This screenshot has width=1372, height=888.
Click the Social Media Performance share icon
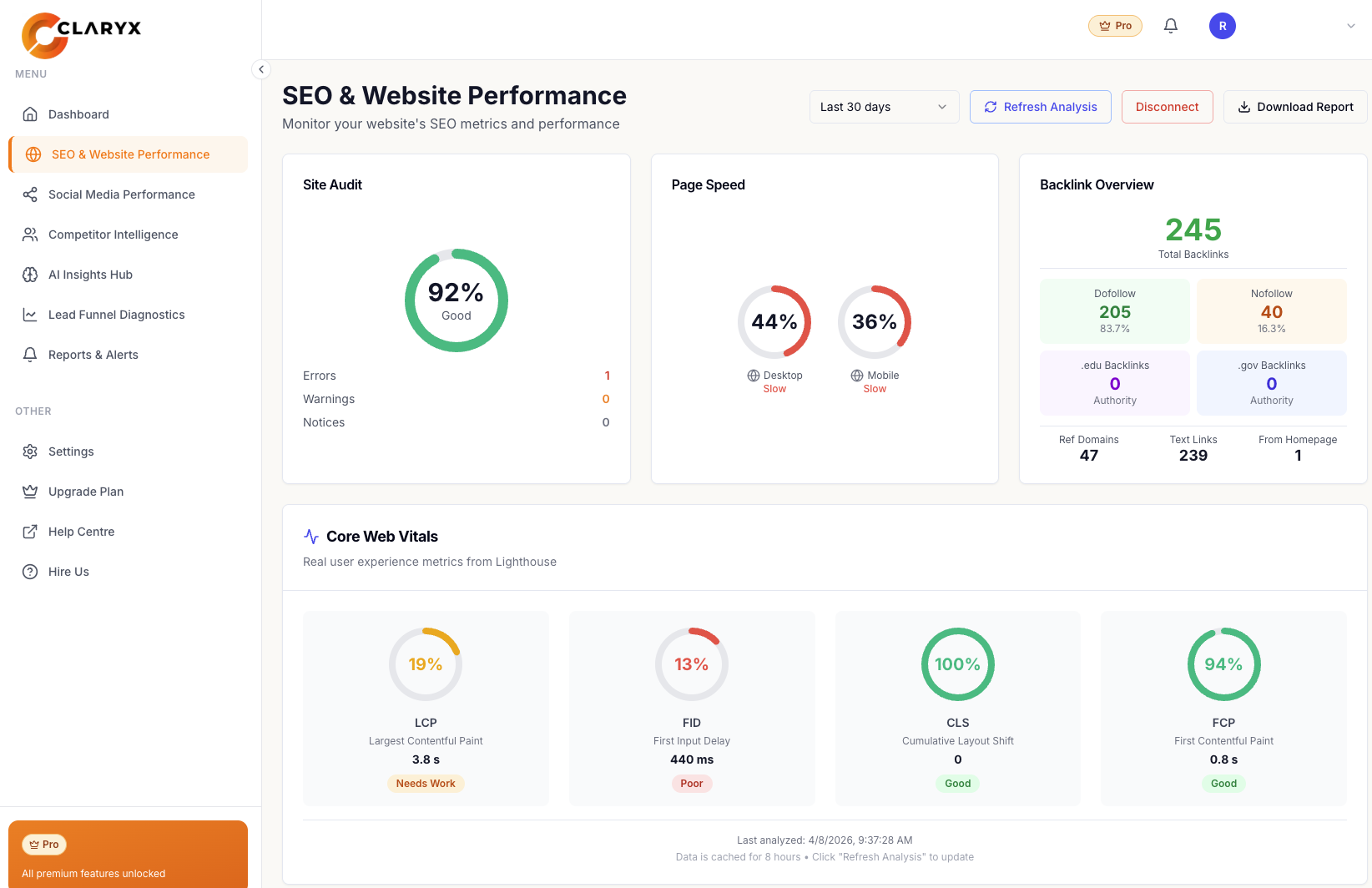click(x=30, y=194)
